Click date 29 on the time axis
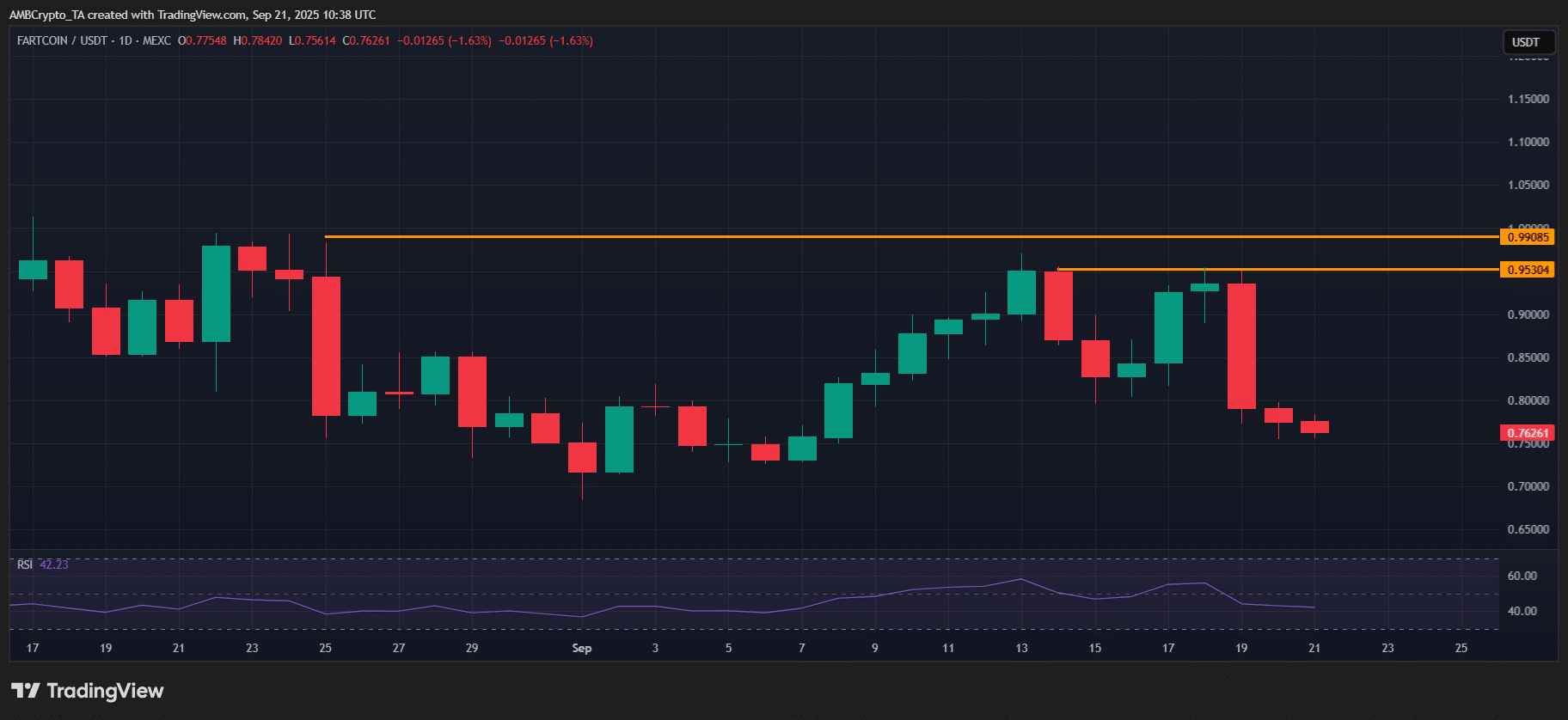The height and width of the screenshot is (720, 1568). (472, 648)
